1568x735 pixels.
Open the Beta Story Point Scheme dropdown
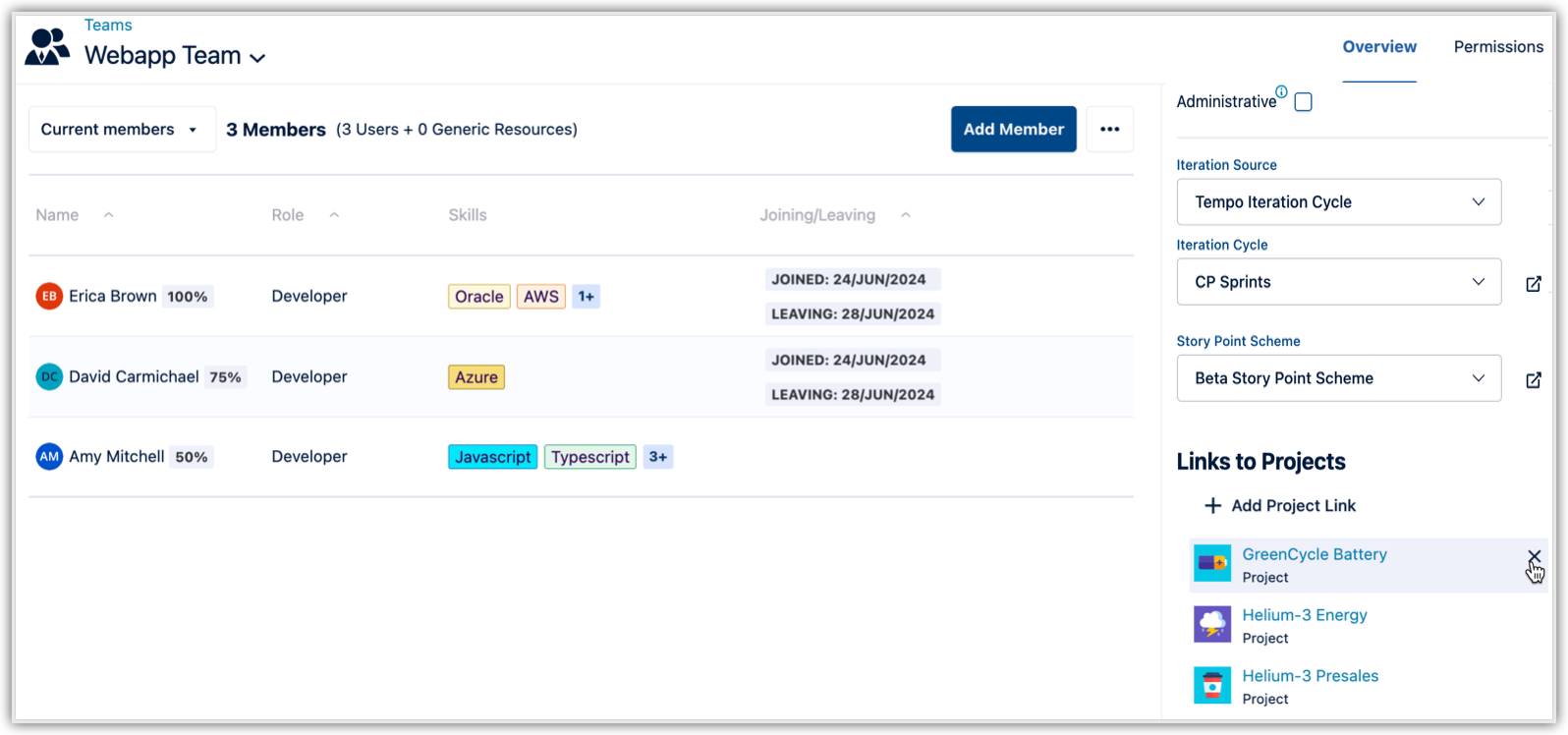(x=1338, y=378)
